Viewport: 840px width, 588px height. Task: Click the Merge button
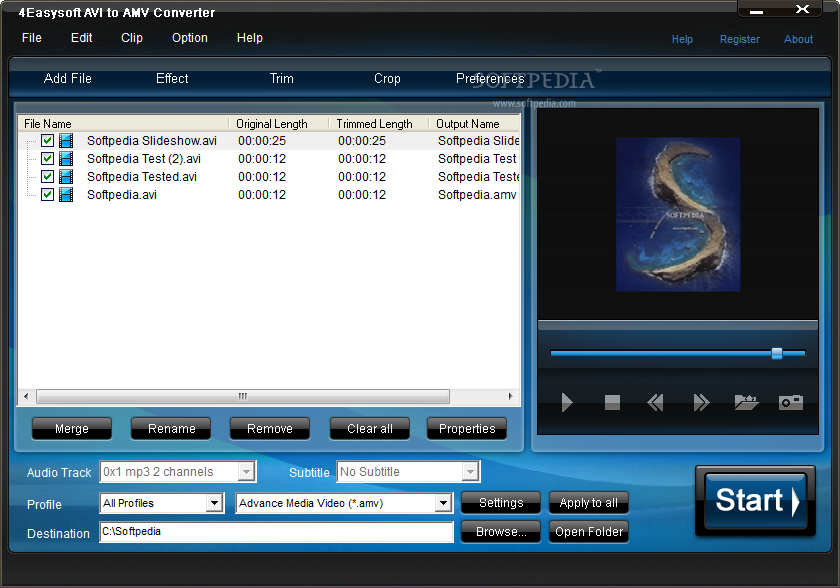(x=72, y=429)
